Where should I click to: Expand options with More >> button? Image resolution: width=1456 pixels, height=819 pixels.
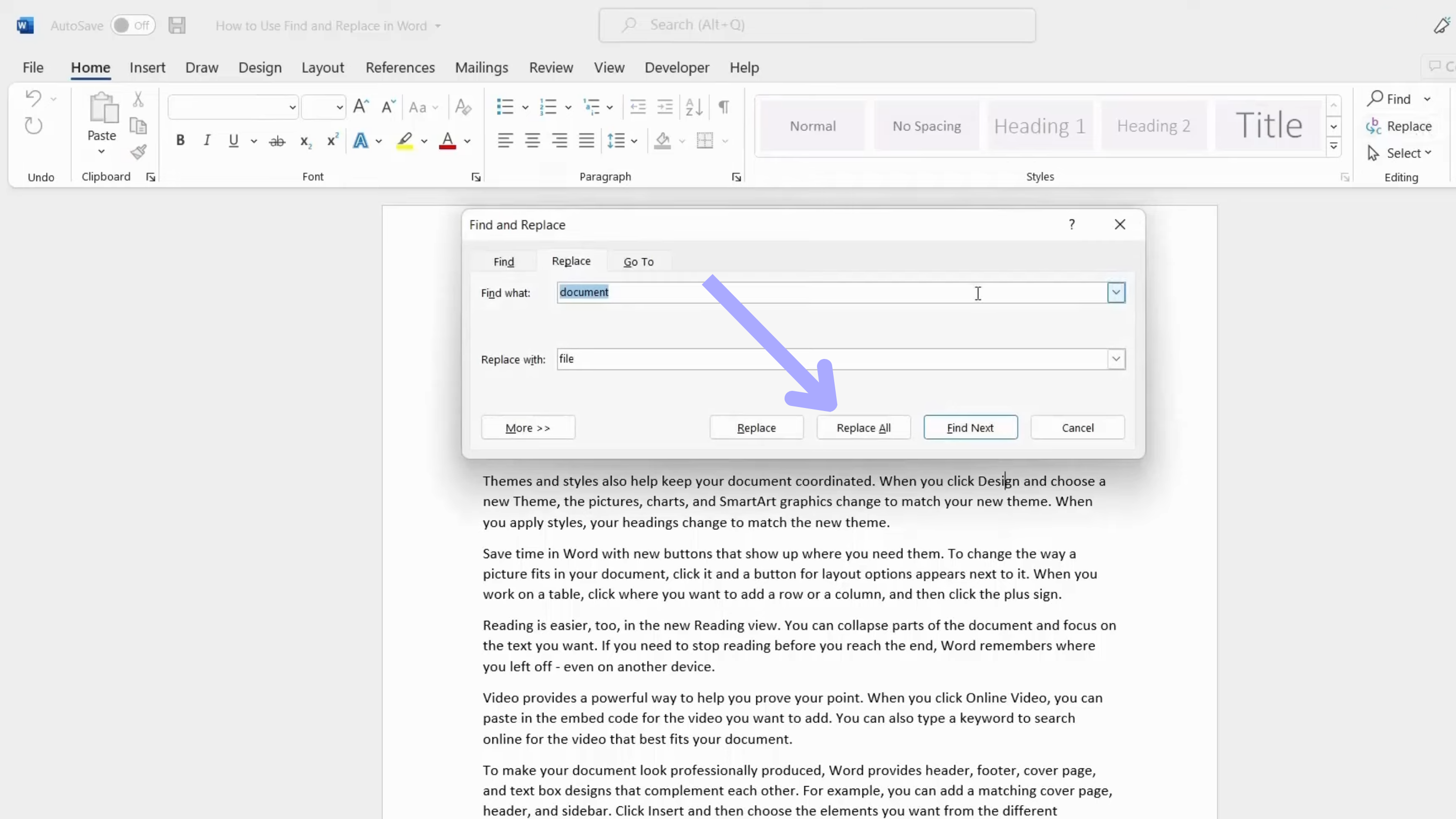[528, 428]
